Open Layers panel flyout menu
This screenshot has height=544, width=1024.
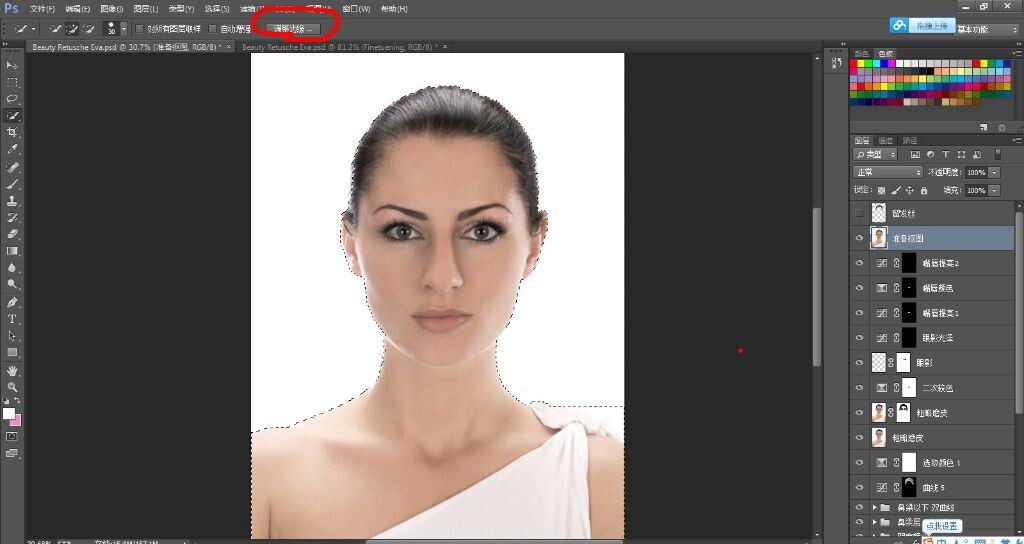(x=1016, y=140)
